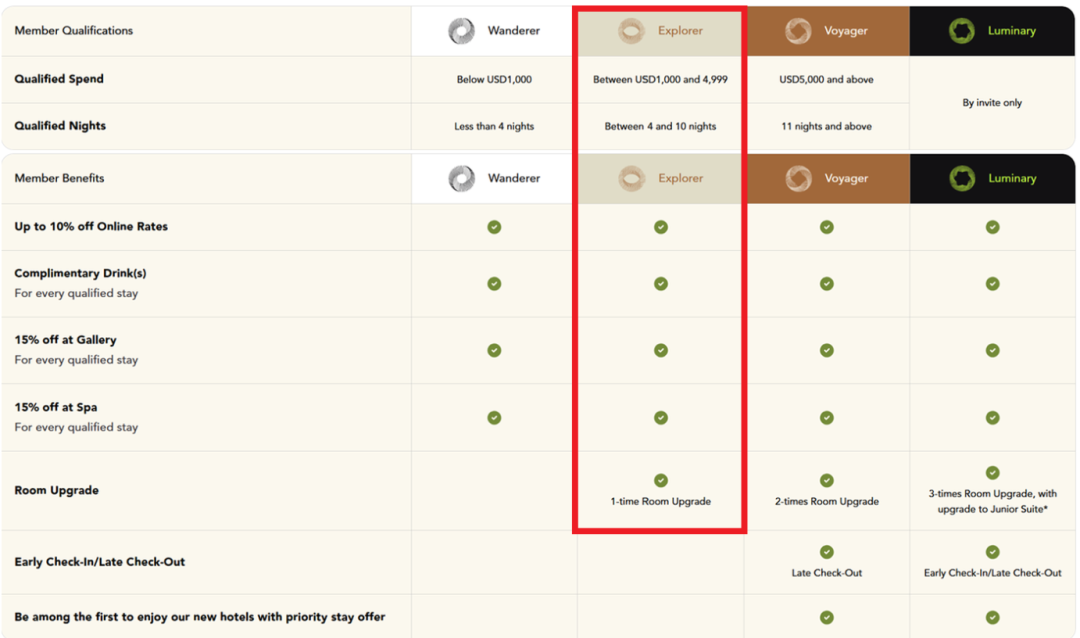Click the Explorer logo in Member Benefits row
The height and width of the screenshot is (638, 1080).
coord(631,178)
